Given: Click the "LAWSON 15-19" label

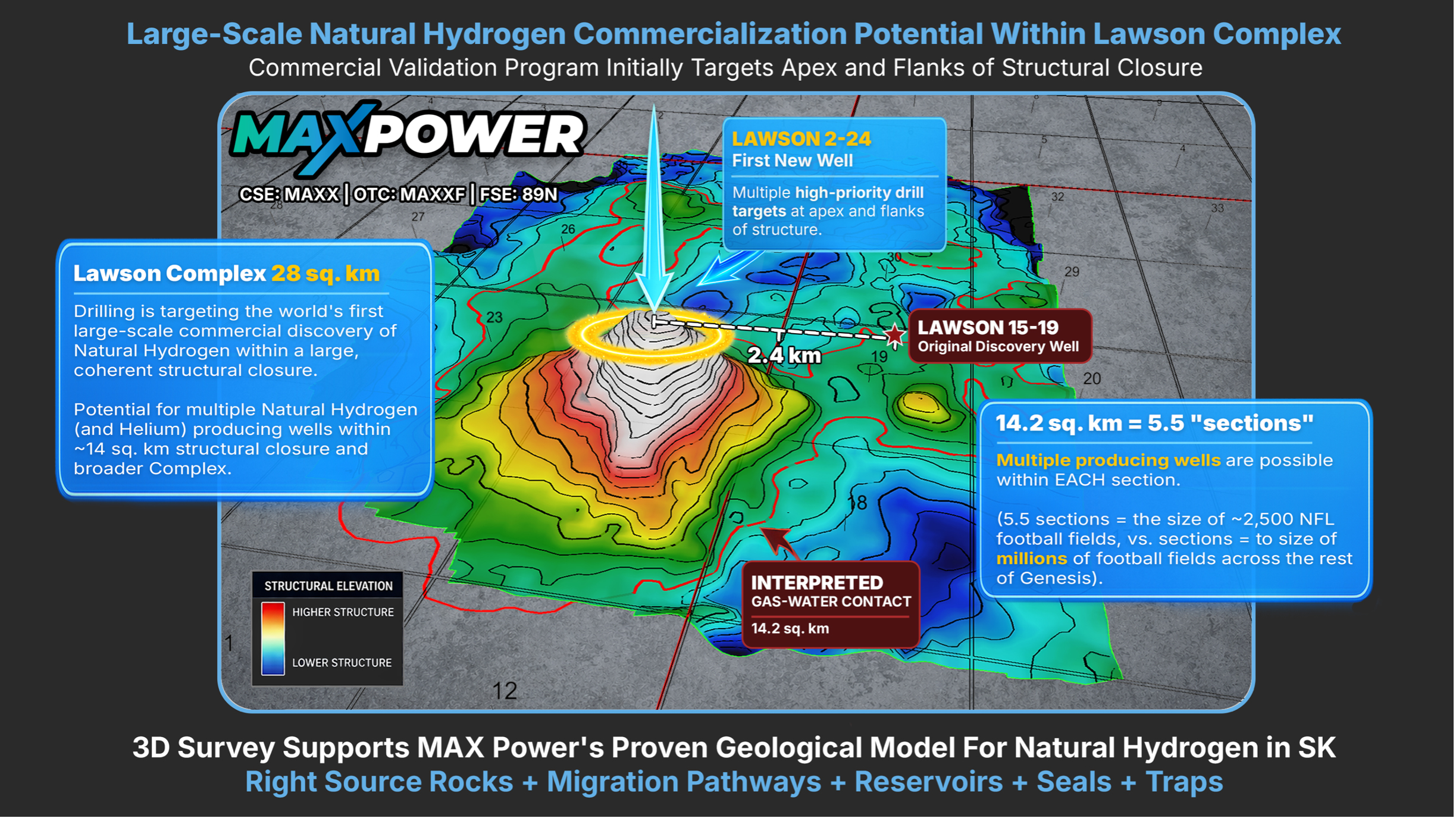Looking at the screenshot, I should tap(990, 328).
